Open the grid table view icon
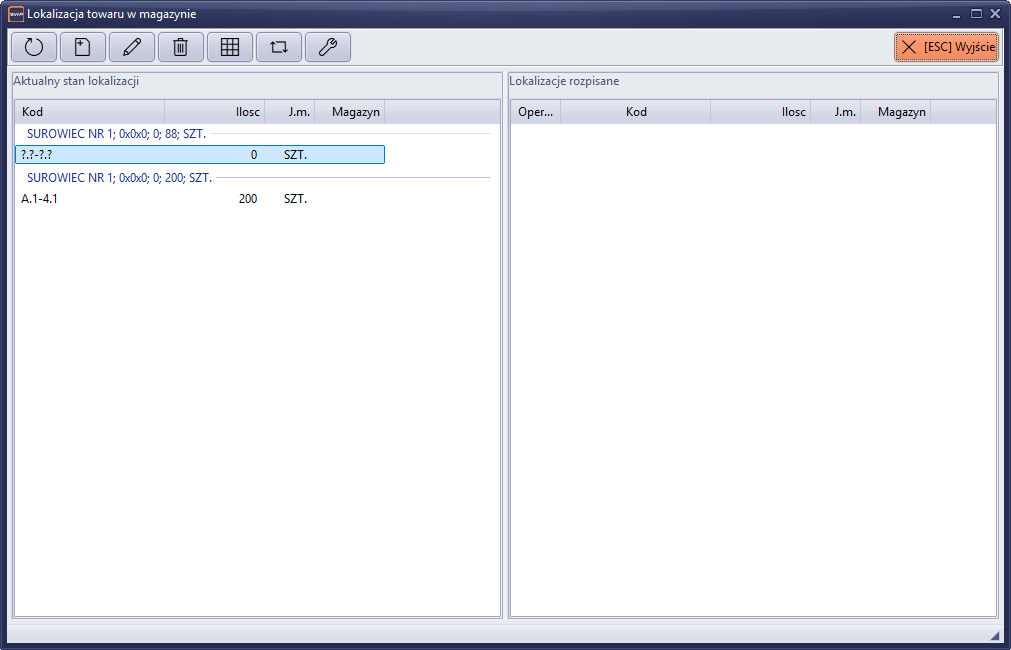Viewport: 1011px width, 650px height. coord(230,47)
